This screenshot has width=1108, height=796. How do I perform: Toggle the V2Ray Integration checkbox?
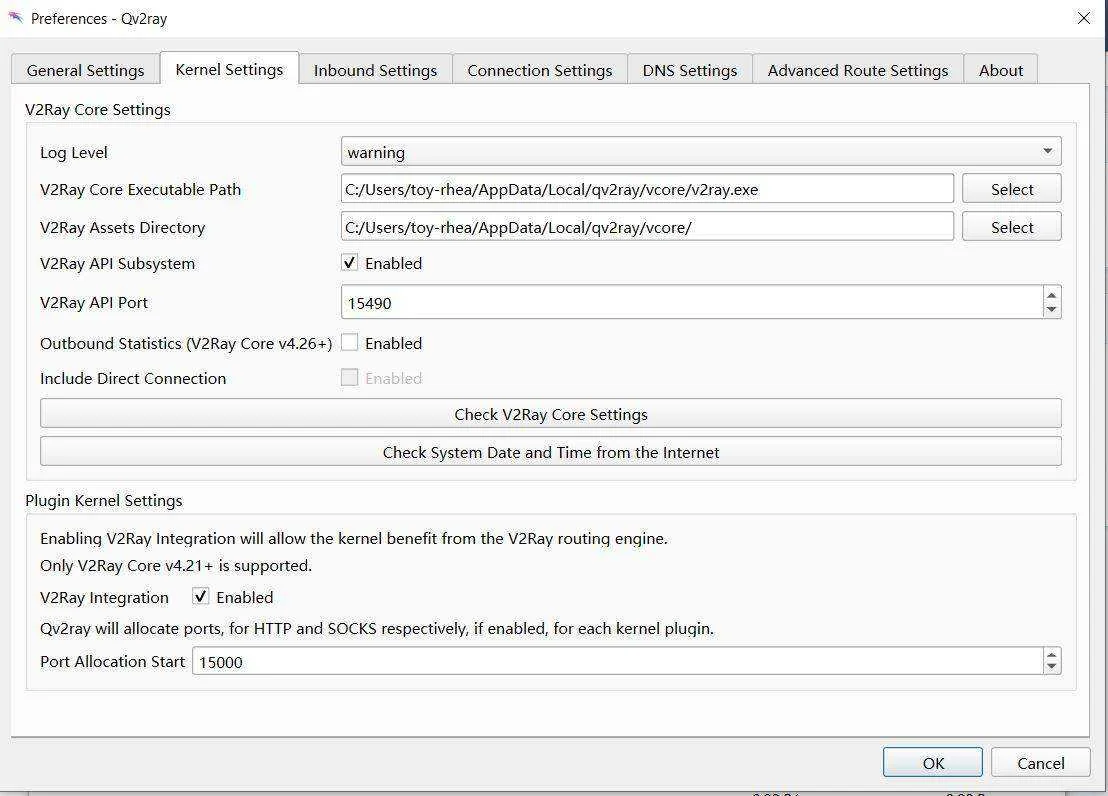(x=201, y=597)
